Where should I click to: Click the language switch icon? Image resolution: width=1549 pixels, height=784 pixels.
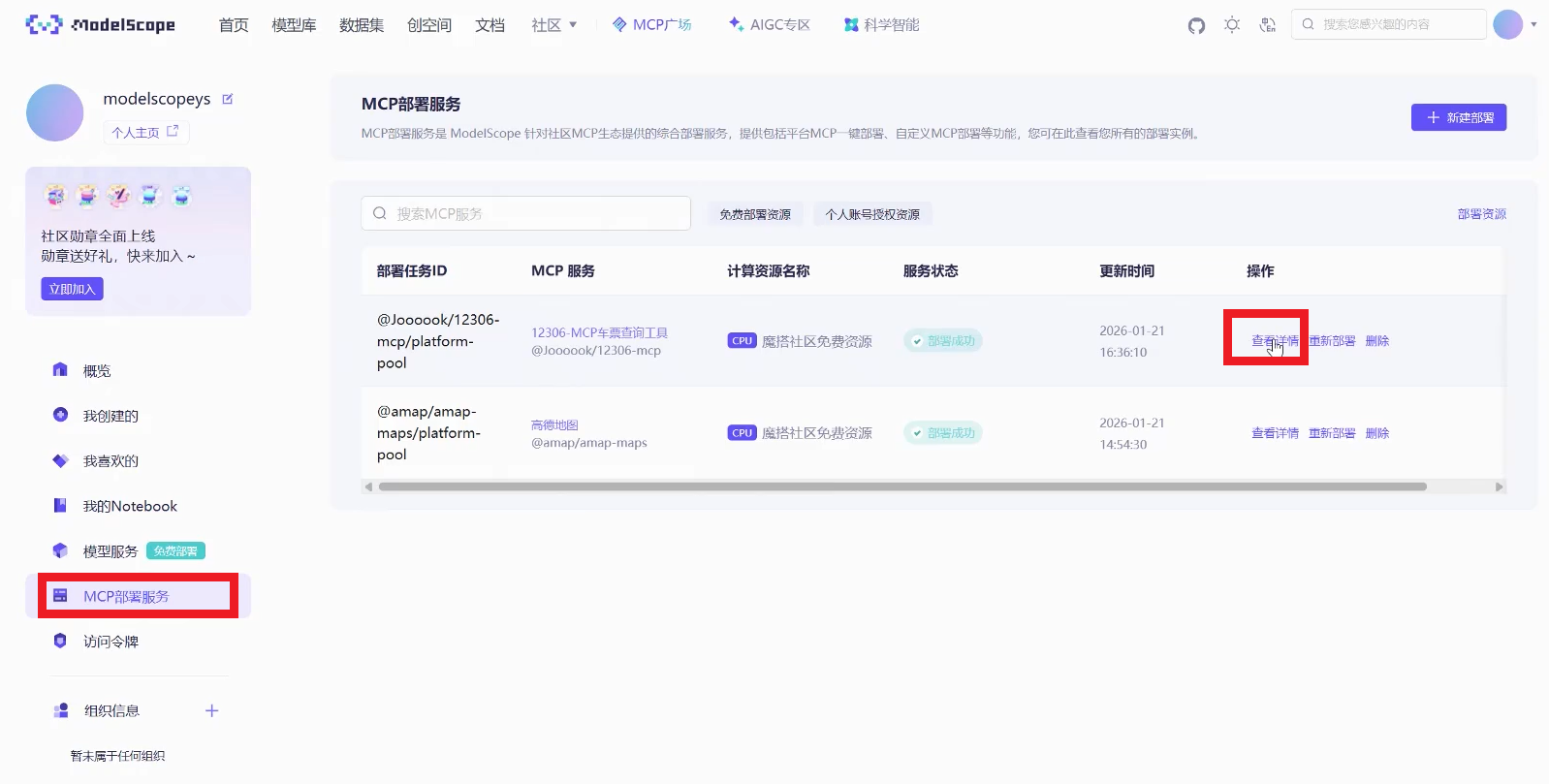[1267, 25]
